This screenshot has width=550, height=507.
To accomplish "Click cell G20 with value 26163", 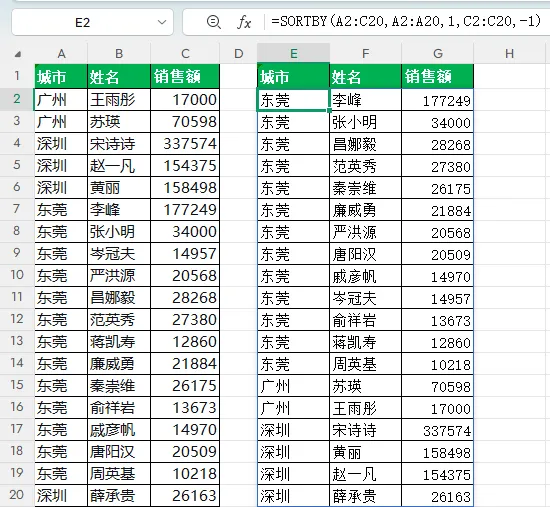I will point(438,496).
